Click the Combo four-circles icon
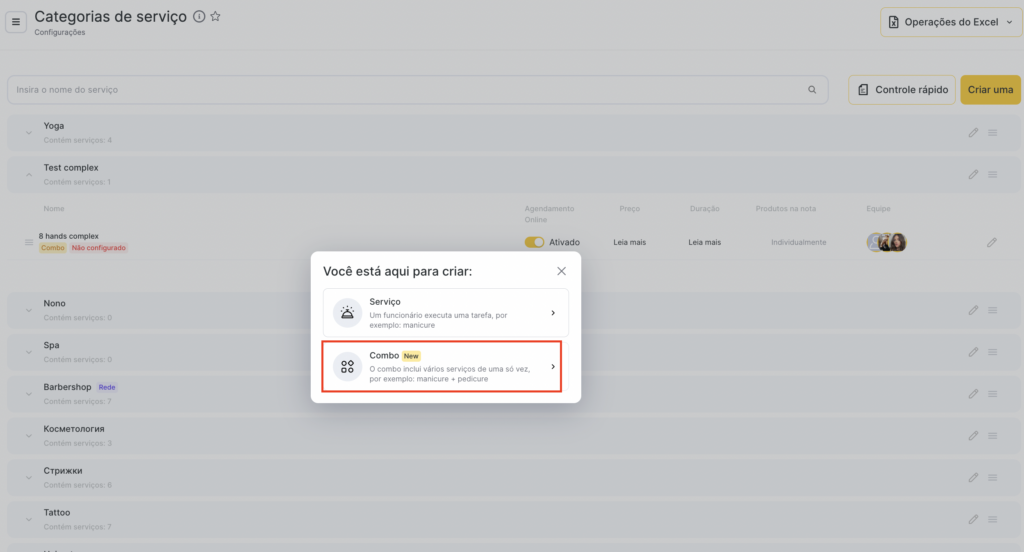 347,366
